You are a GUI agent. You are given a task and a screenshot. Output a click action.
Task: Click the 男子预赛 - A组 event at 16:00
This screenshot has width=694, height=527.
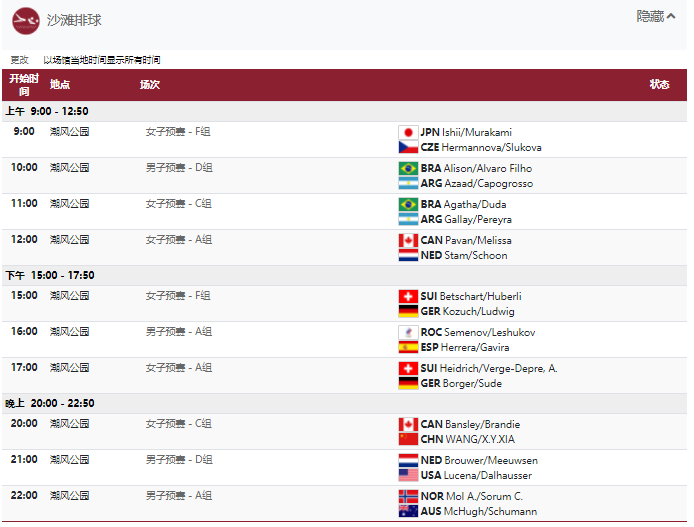179,331
